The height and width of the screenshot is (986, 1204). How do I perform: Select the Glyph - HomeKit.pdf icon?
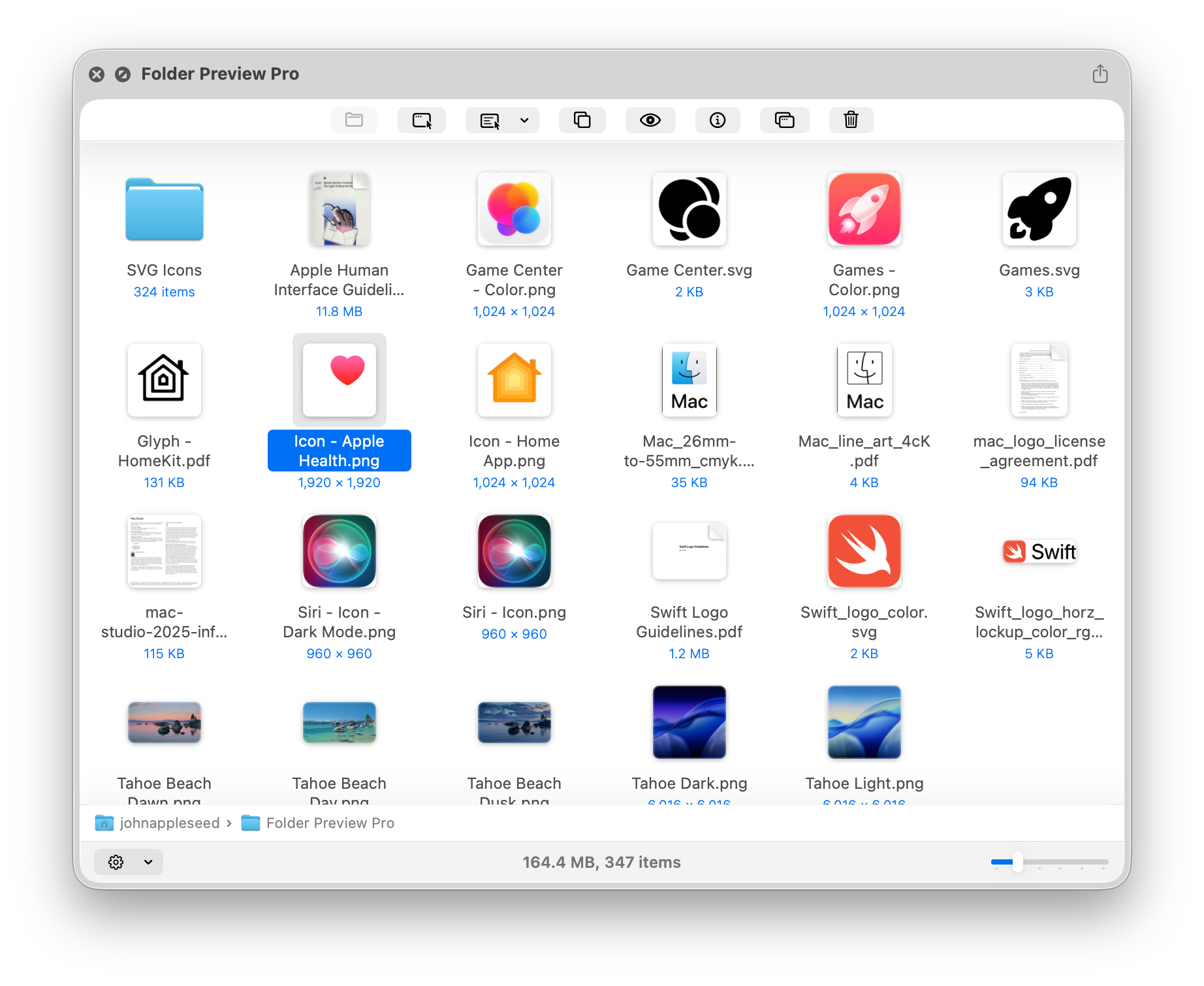point(165,380)
